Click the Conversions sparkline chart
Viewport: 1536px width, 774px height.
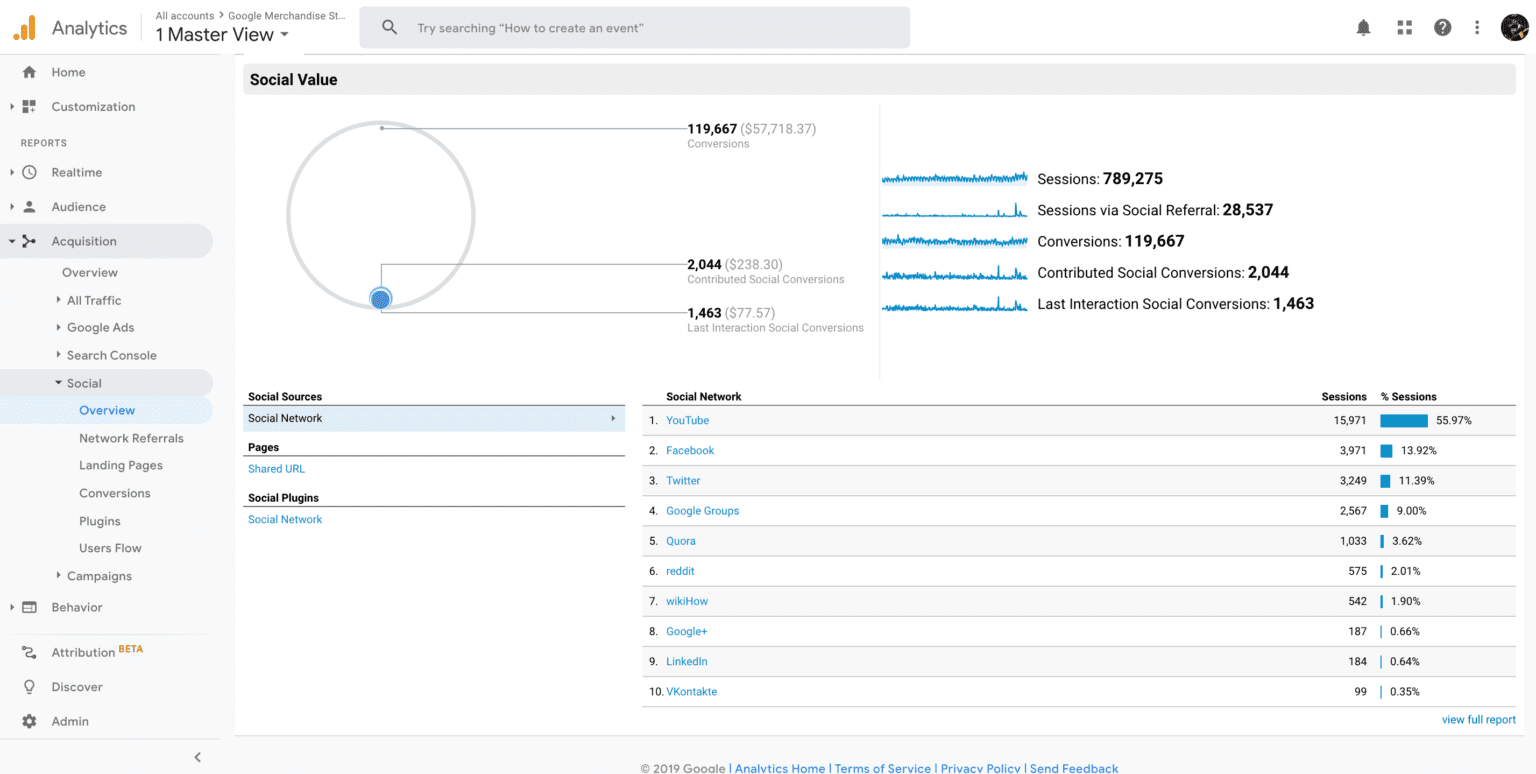pos(954,241)
